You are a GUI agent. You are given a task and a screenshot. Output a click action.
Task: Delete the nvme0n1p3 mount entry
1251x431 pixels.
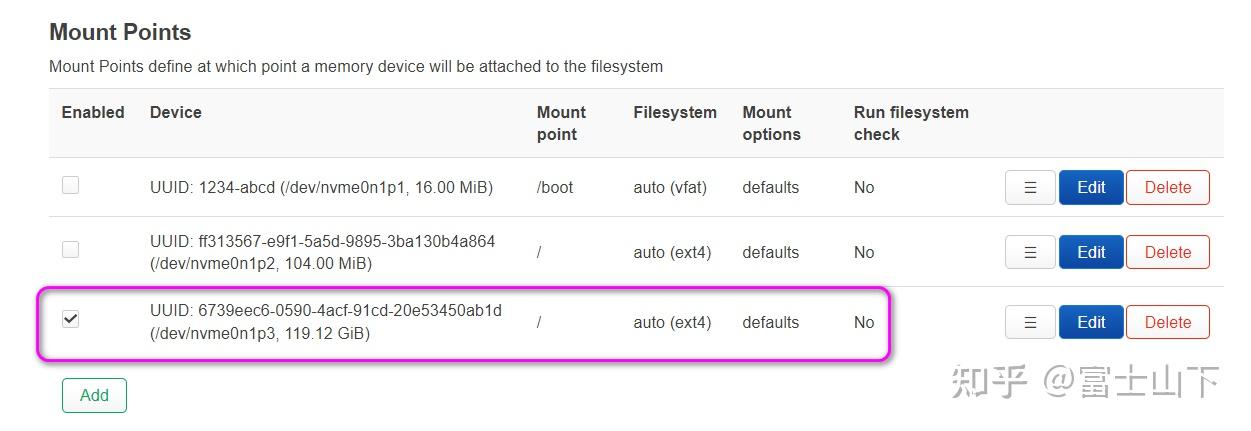pyautogui.click(x=1167, y=322)
